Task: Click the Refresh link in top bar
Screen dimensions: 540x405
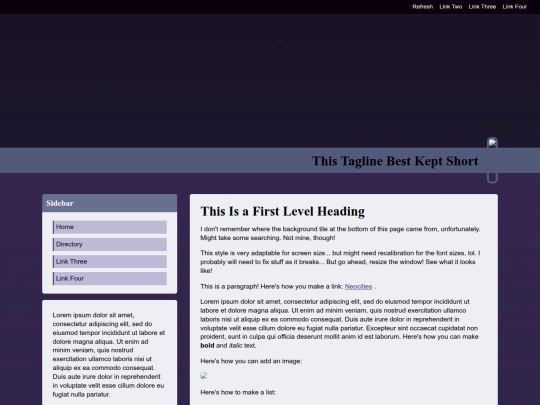Action: pyautogui.click(x=423, y=7)
